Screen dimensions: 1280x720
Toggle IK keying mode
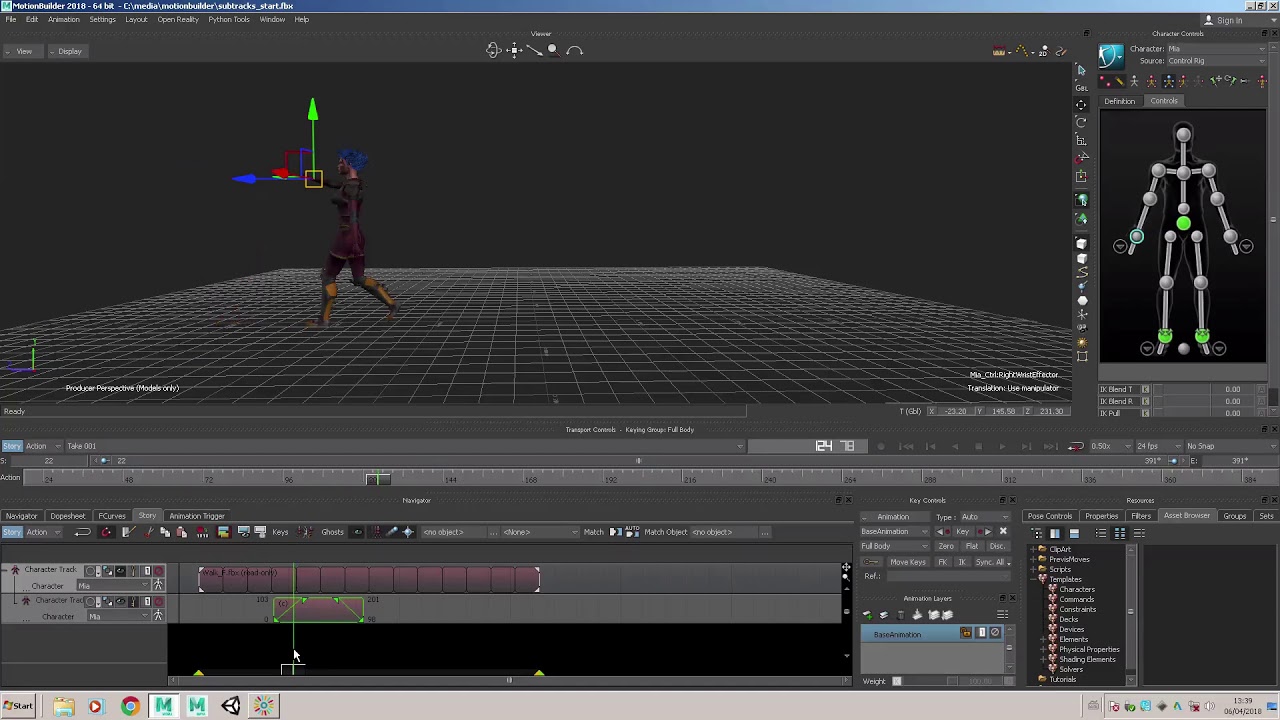(961, 562)
